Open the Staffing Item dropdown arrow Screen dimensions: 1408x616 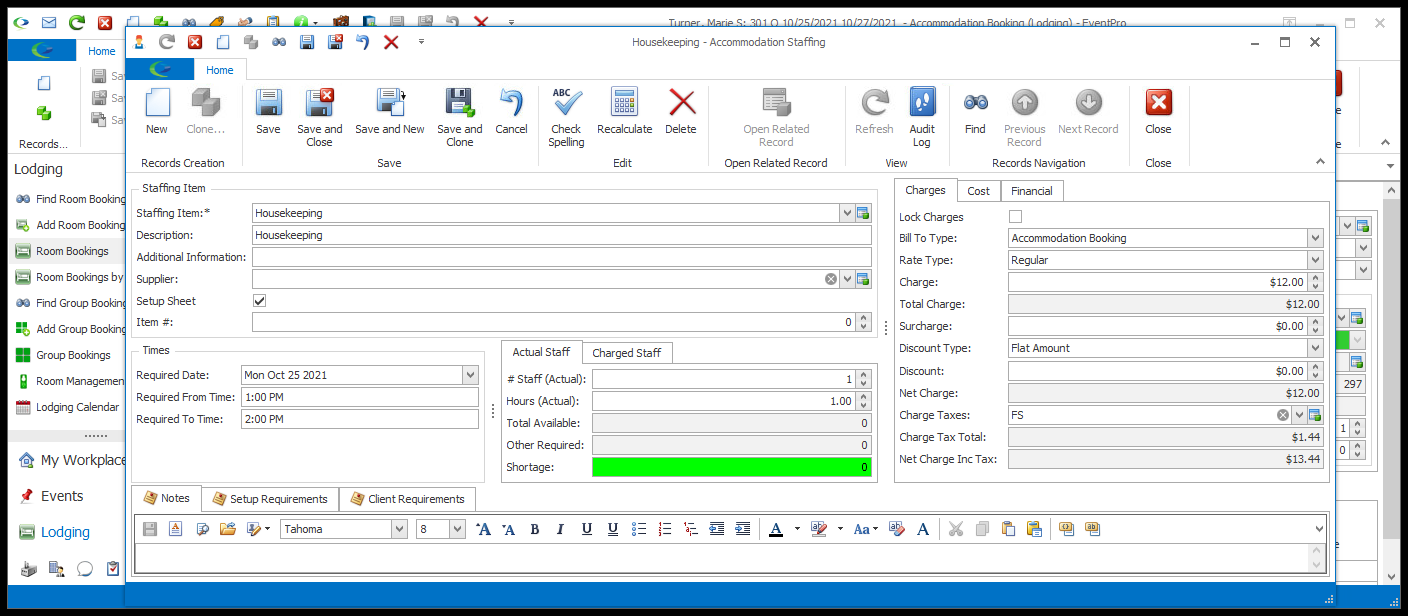coord(847,213)
